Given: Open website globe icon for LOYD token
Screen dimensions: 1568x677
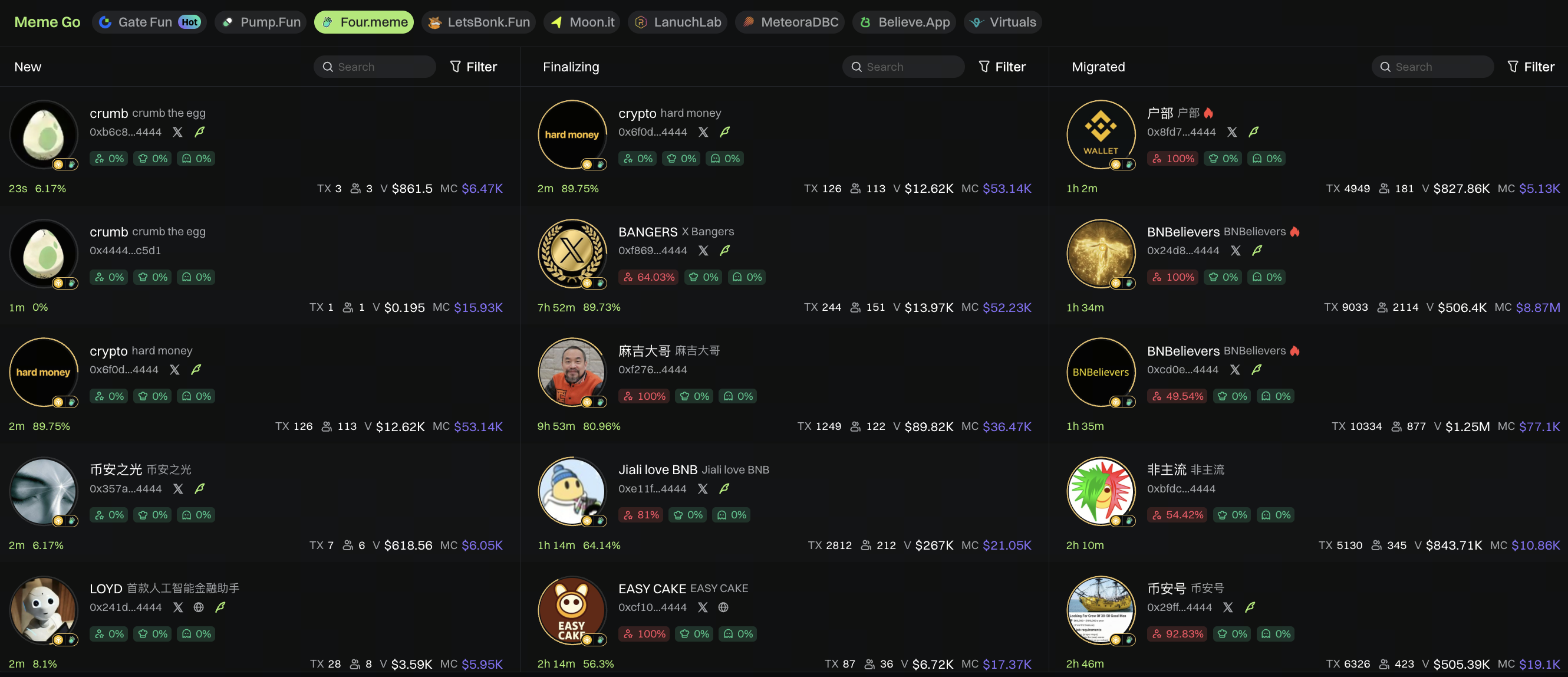Looking at the screenshot, I should point(199,607).
